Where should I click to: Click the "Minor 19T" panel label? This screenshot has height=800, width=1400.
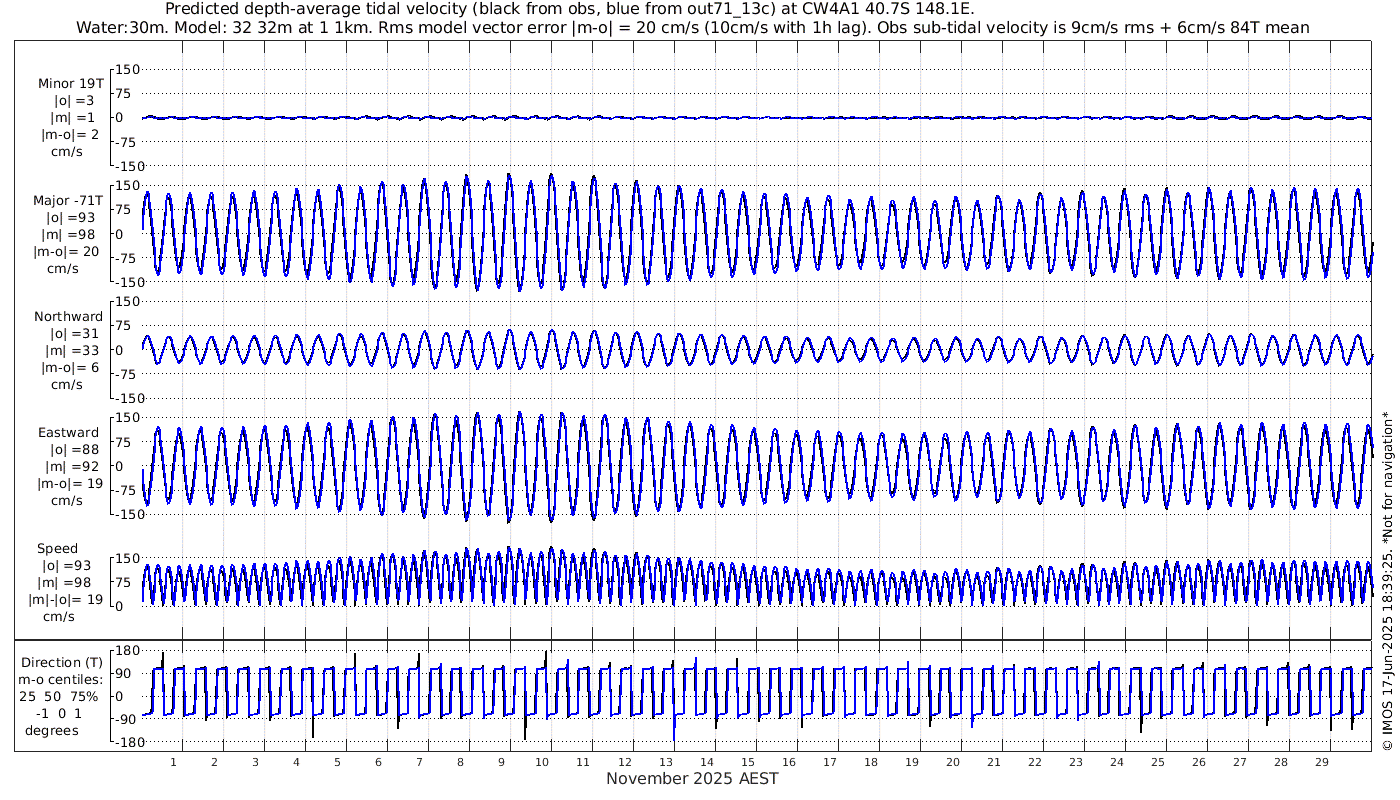70,84
